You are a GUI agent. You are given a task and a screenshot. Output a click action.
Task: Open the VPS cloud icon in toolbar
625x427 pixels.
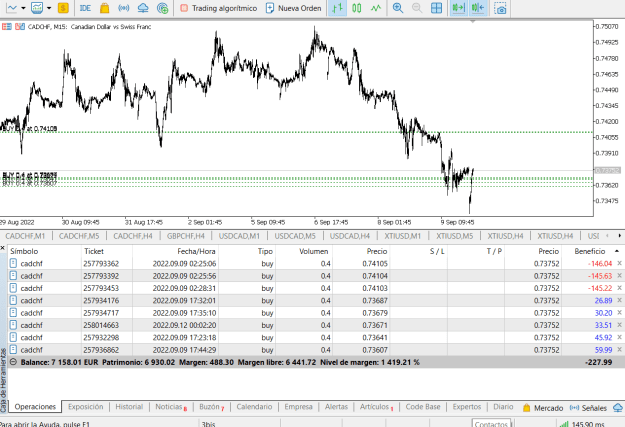143,8
